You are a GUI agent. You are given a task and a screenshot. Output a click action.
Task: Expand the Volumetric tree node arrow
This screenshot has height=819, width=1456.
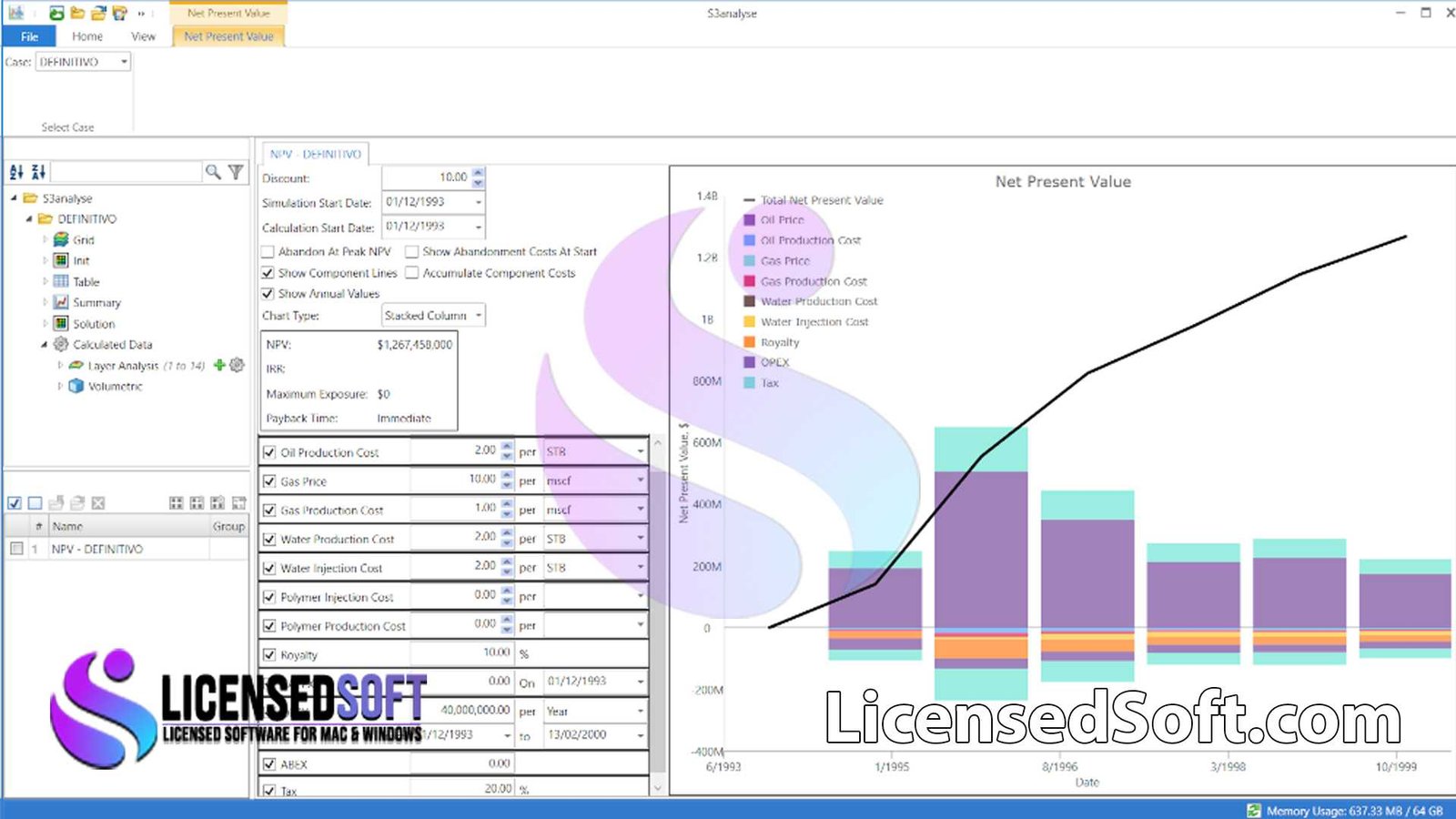pyautogui.click(x=60, y=386)
